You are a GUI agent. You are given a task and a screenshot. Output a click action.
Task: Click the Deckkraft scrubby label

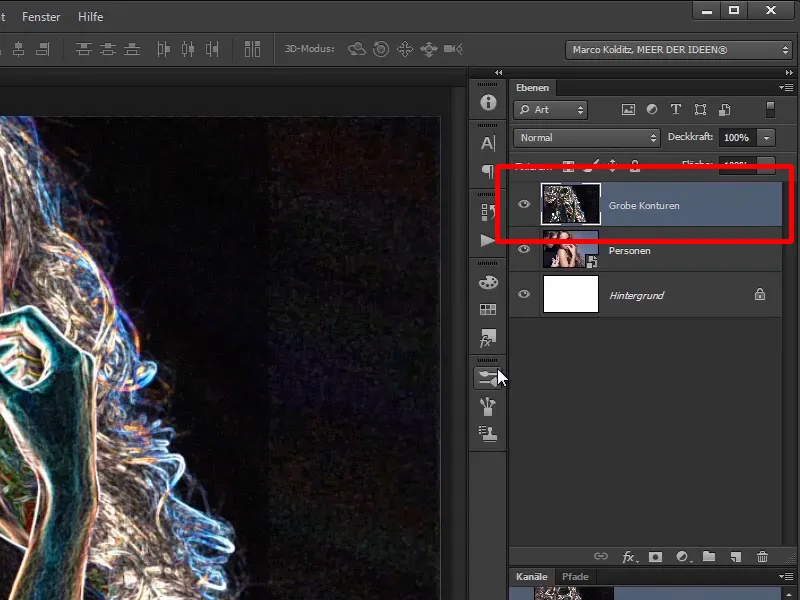point(690,137)
